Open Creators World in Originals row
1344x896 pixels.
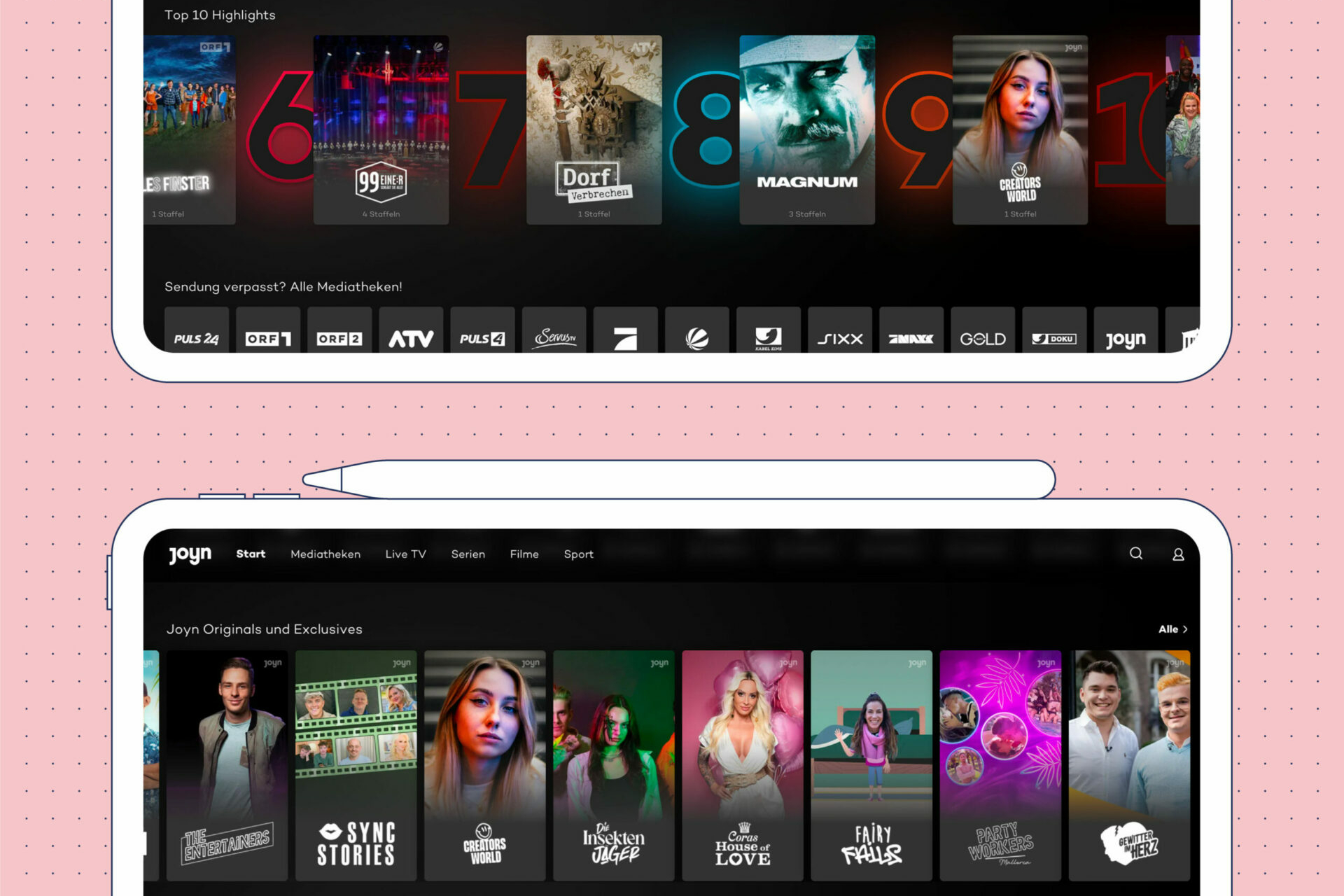[x=484, y=765]
